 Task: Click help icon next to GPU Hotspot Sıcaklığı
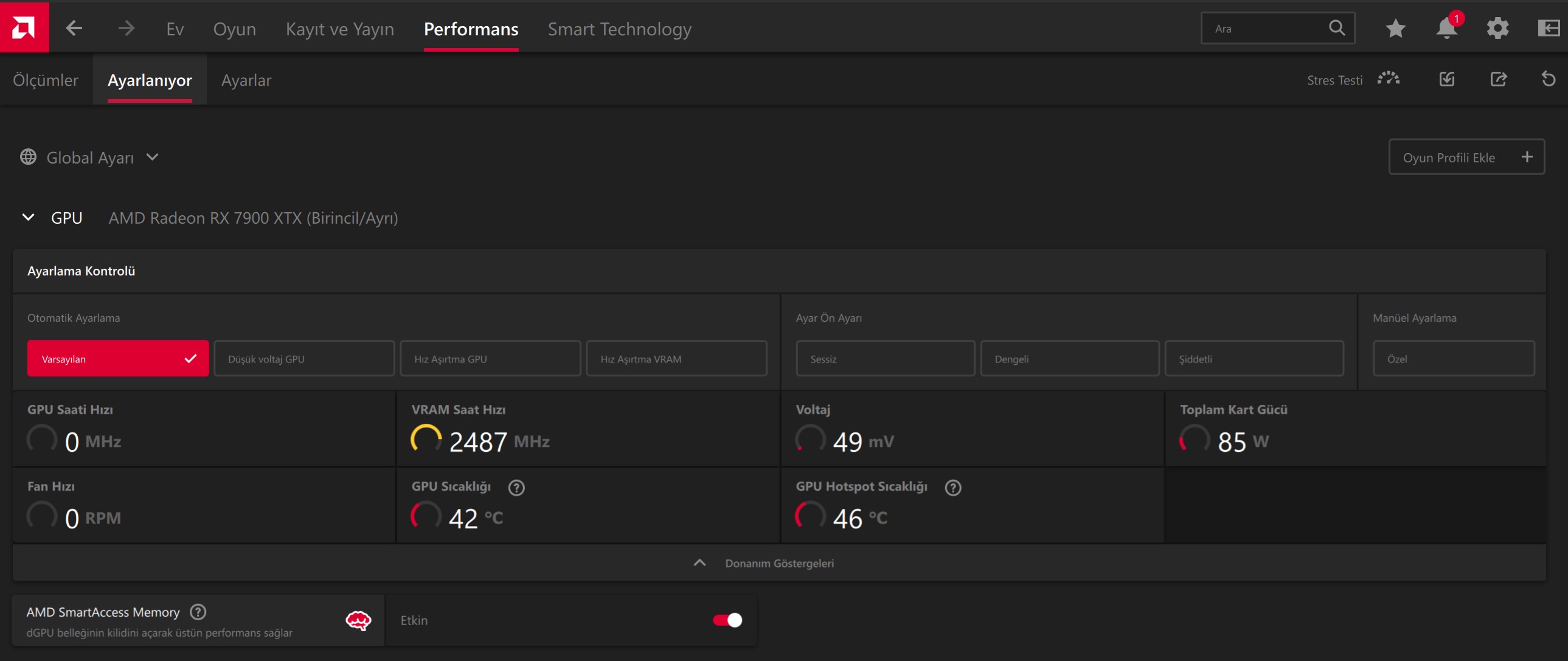(x=952, y=488)
